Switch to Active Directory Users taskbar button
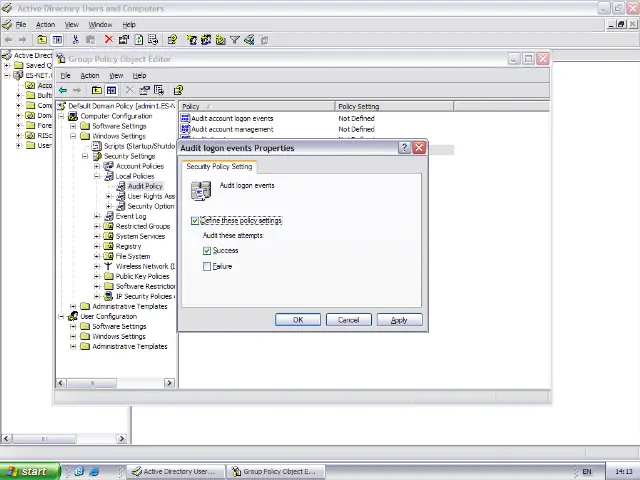This screenshot has width=640, height=480. [x=176, y=471]
